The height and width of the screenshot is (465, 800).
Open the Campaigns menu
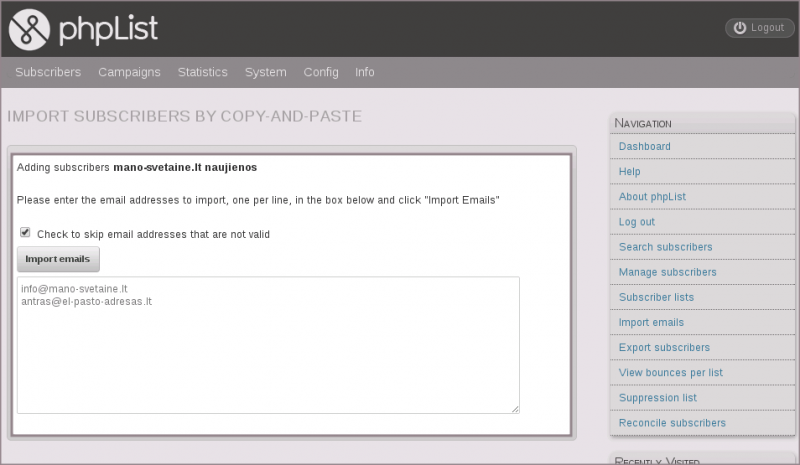129,72
